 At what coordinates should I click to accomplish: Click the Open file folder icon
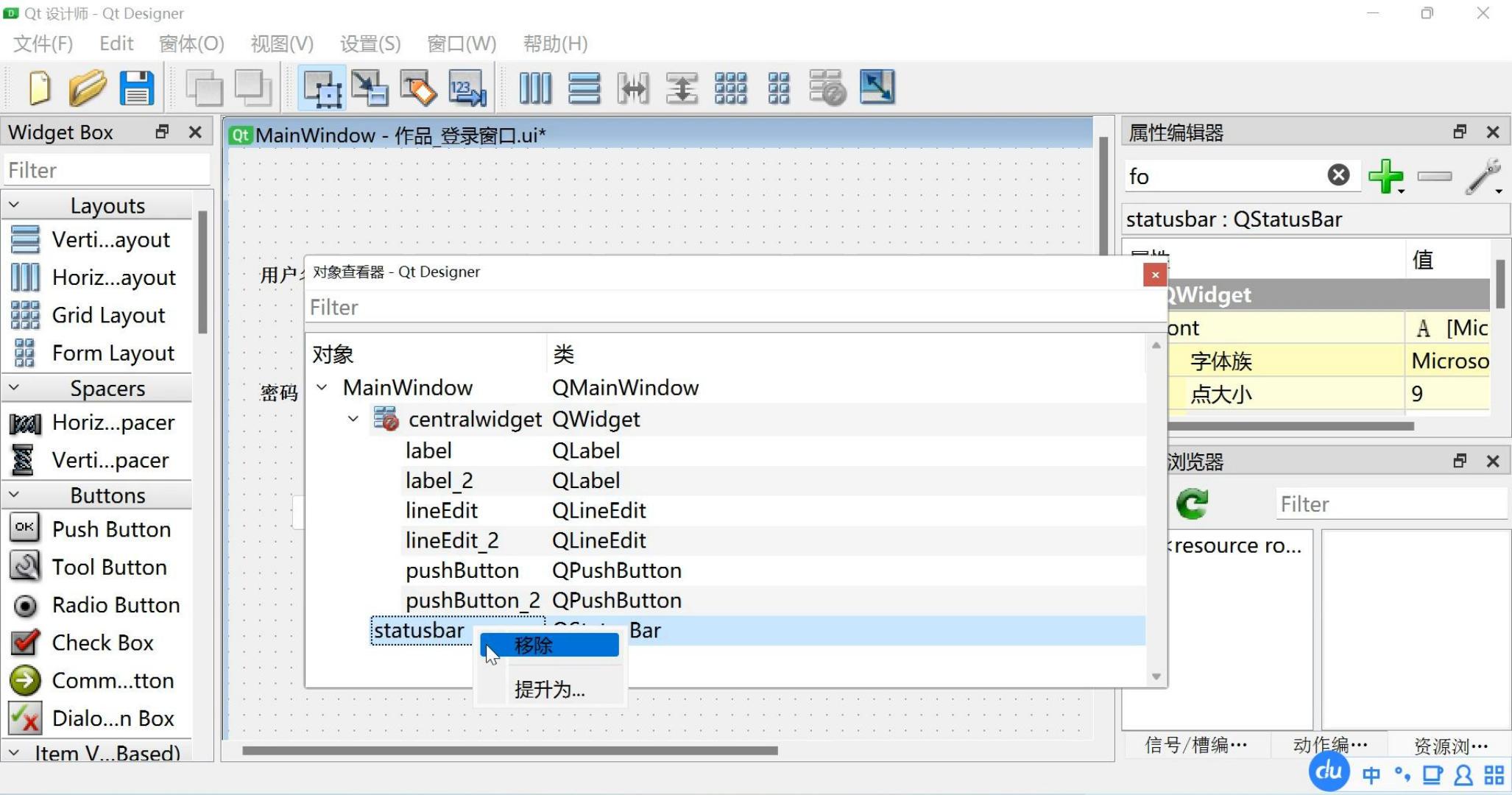[x=88, y=88]
